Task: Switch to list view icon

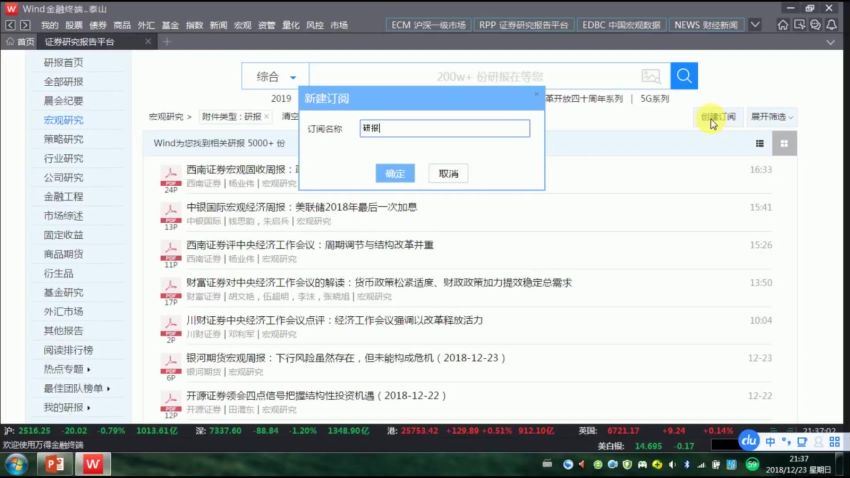Action: [760, 144]
